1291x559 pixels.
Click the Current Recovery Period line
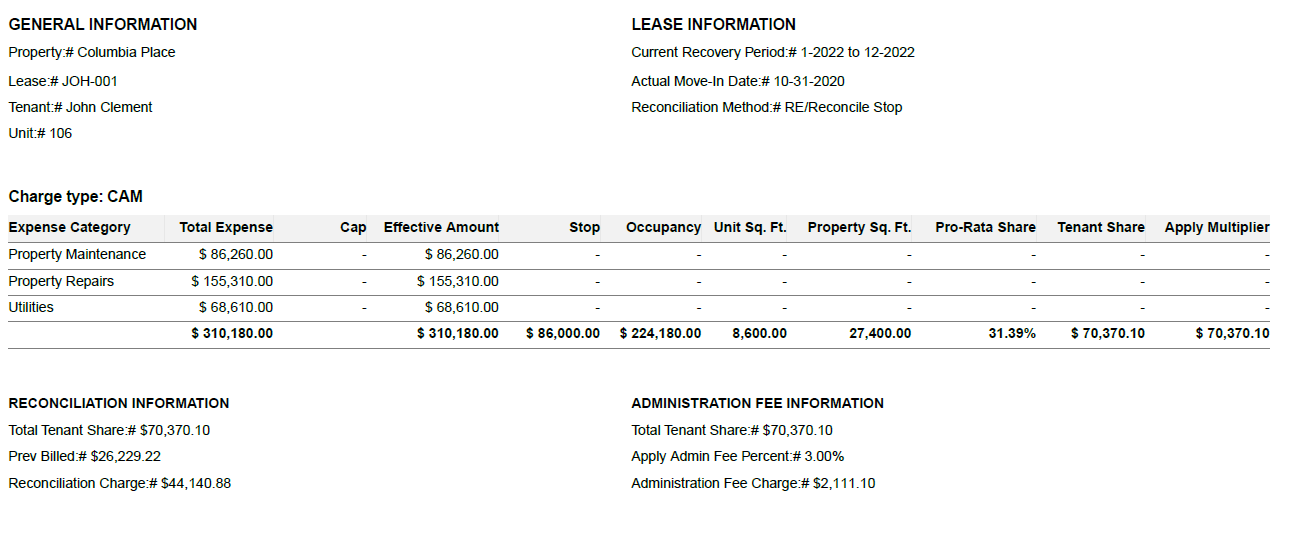[x=773, y=53]
